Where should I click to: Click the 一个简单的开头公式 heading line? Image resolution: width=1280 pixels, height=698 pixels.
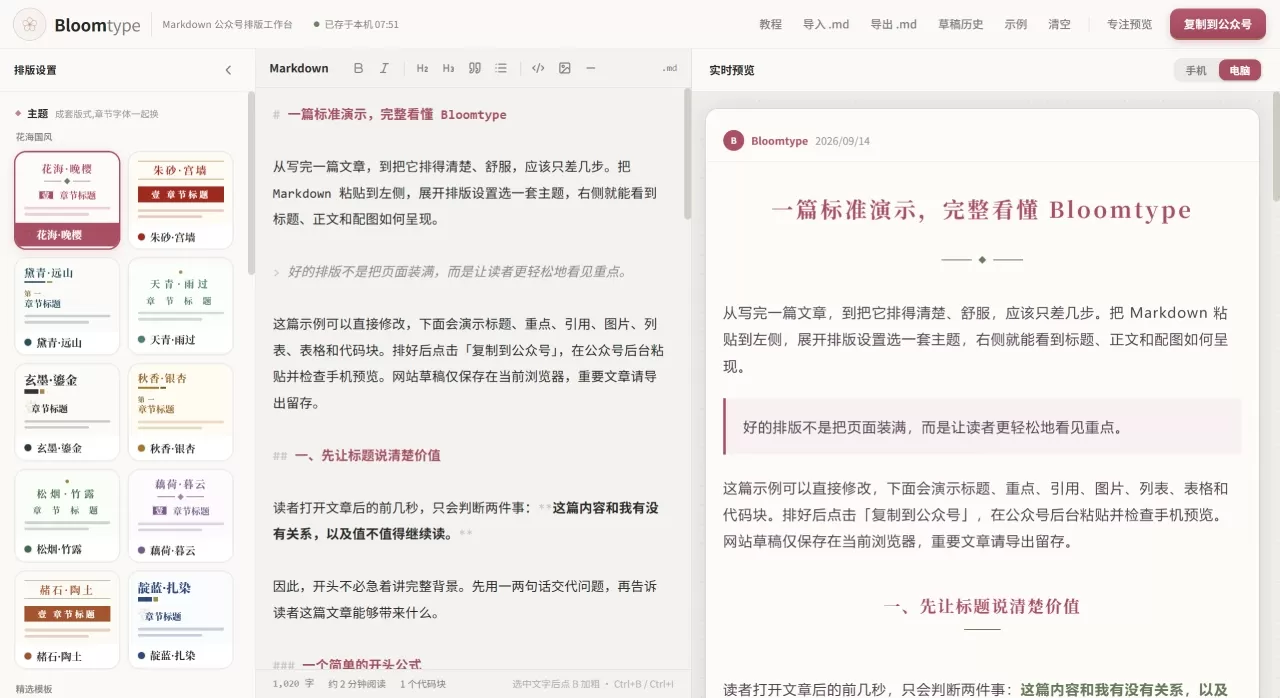[x=347, y=664]
